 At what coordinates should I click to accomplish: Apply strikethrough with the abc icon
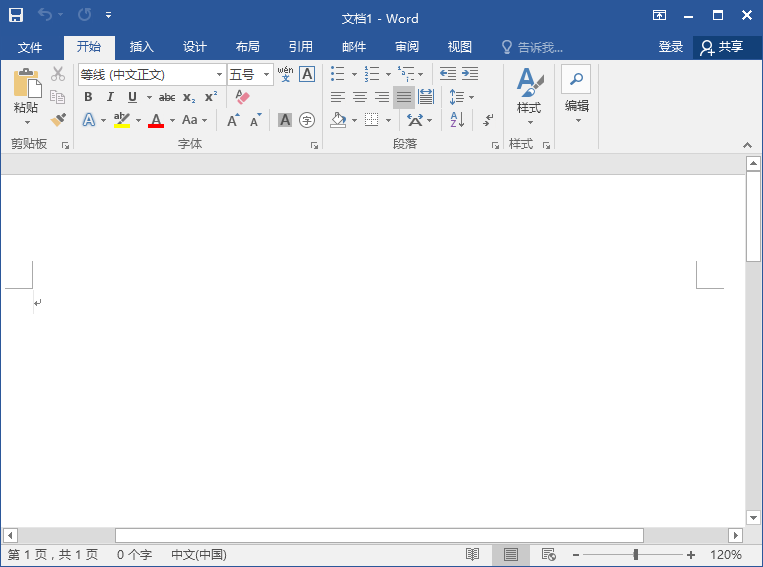click(167, 97)
